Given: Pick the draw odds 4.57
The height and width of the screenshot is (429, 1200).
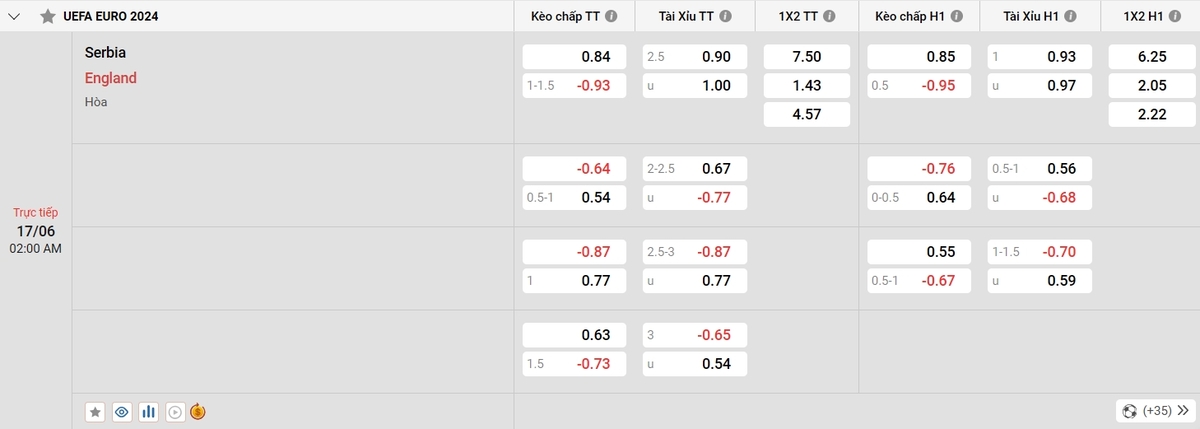Looking at the screenshot, I should (x=806, y=115).
